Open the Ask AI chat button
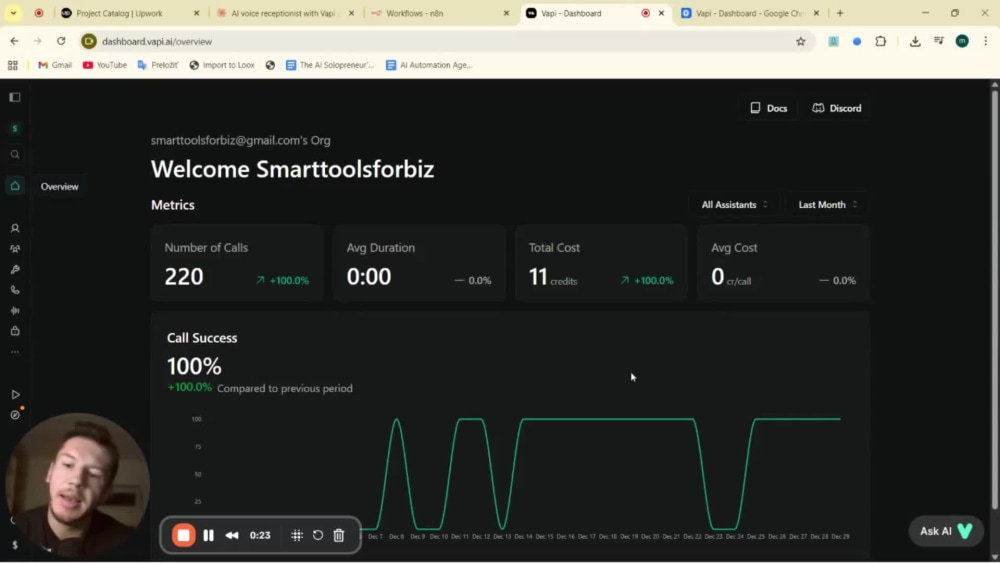Viewport: 1000px width, 563px height. point(946,531)
